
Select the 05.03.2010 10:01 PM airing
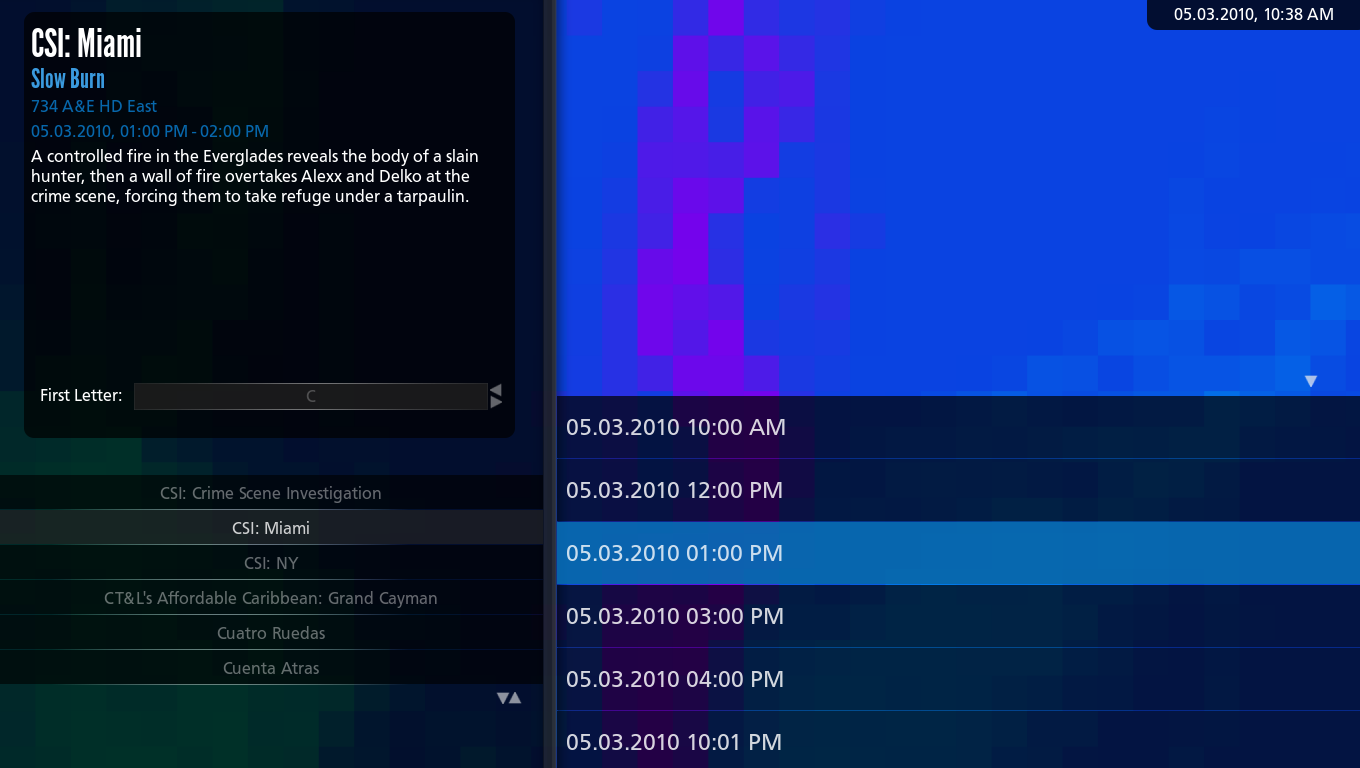pyautogui.click(x=958, y=742)
